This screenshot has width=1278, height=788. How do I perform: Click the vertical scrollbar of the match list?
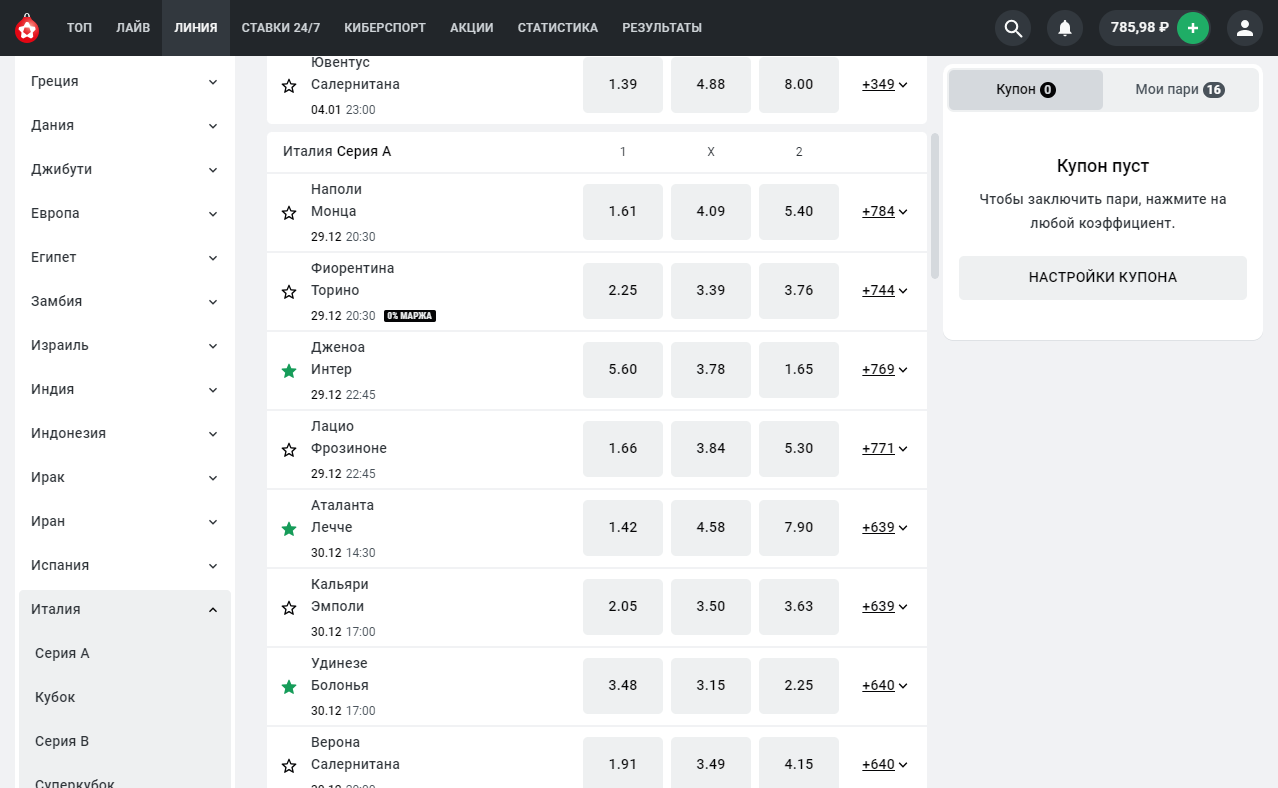pyautogui.click(x=935, y=205)
